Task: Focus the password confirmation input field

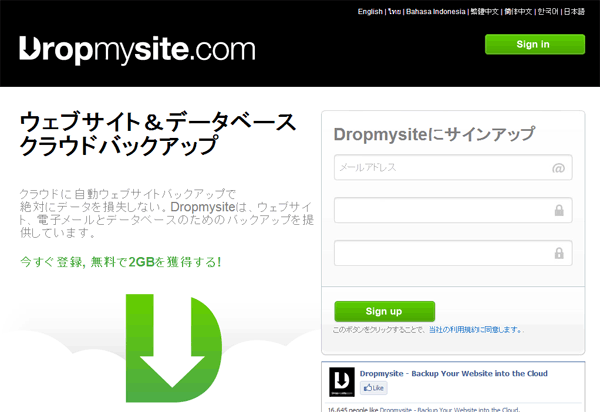Action: pos(453,253)
